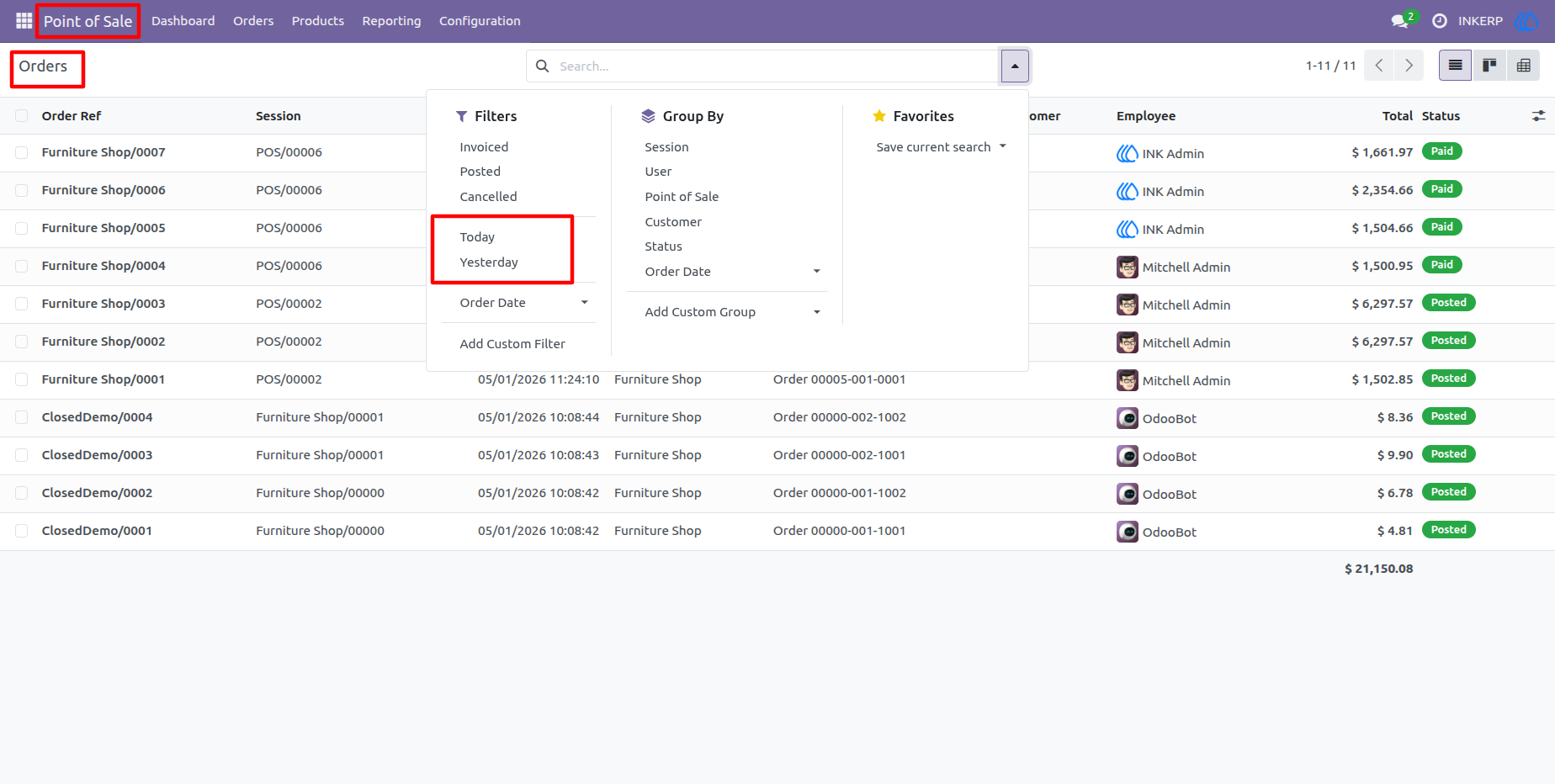Click INK Admin avatar on Furniture Shop/0007
The width and height of the screenshot is (1555, 784).
coord(1127,154)
